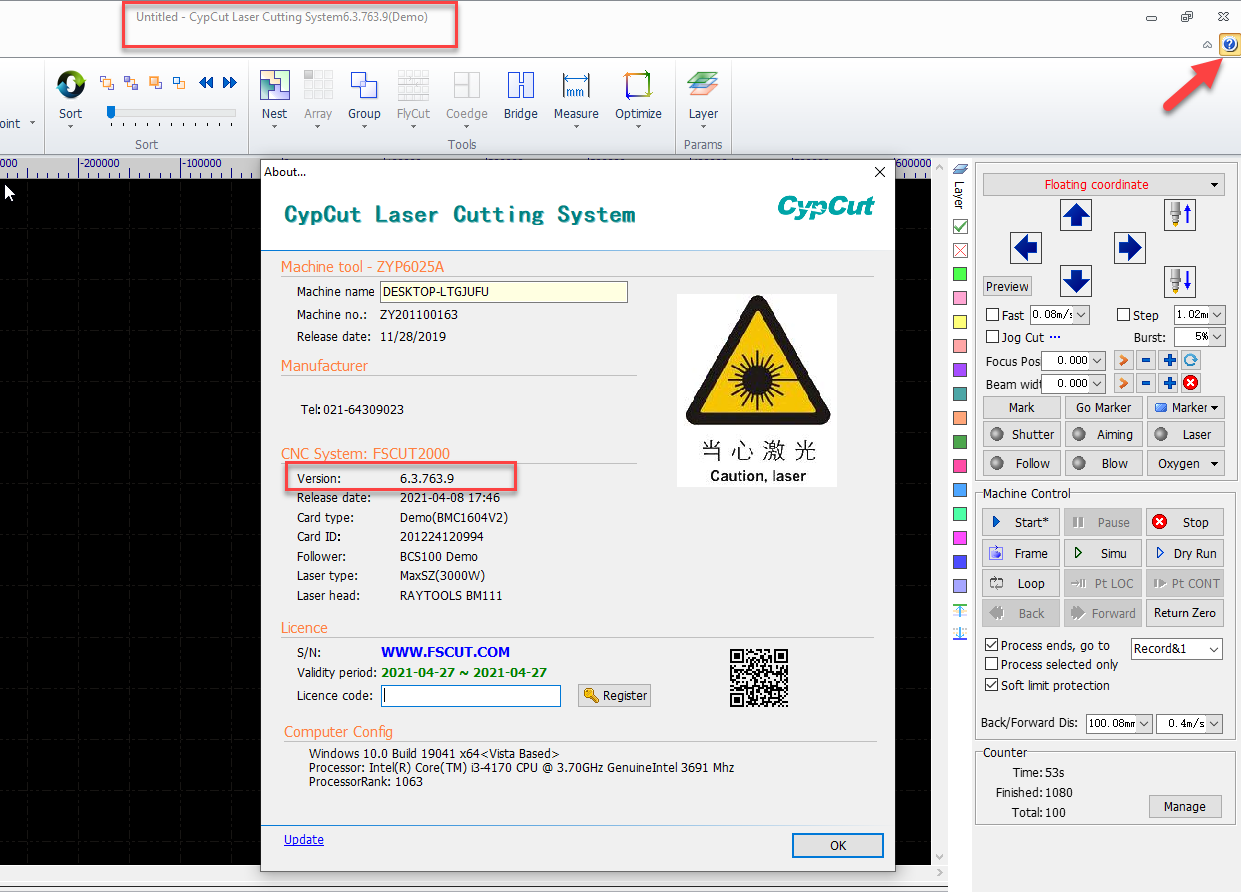Lower the laser head with Z-down icon

tap(1180, 281)
